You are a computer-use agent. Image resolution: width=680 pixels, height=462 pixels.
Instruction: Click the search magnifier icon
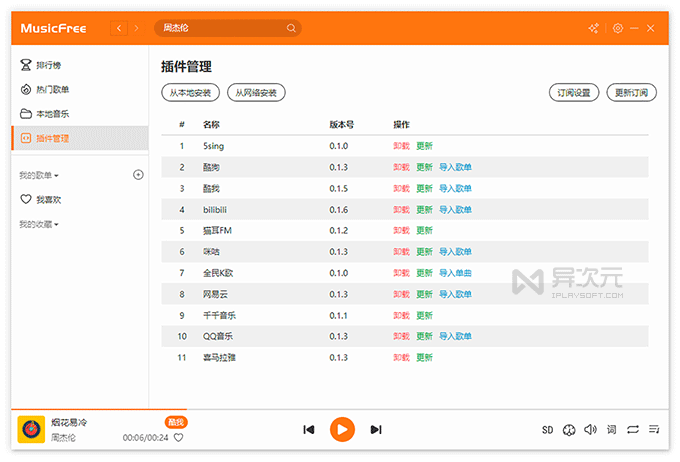point(291,28)
